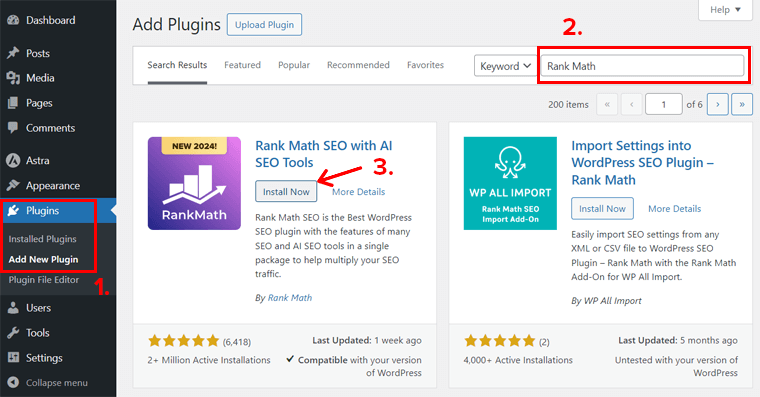Open the Comments section
The width and height of the screenshot is (760, 397).
(x=50, y=128)
